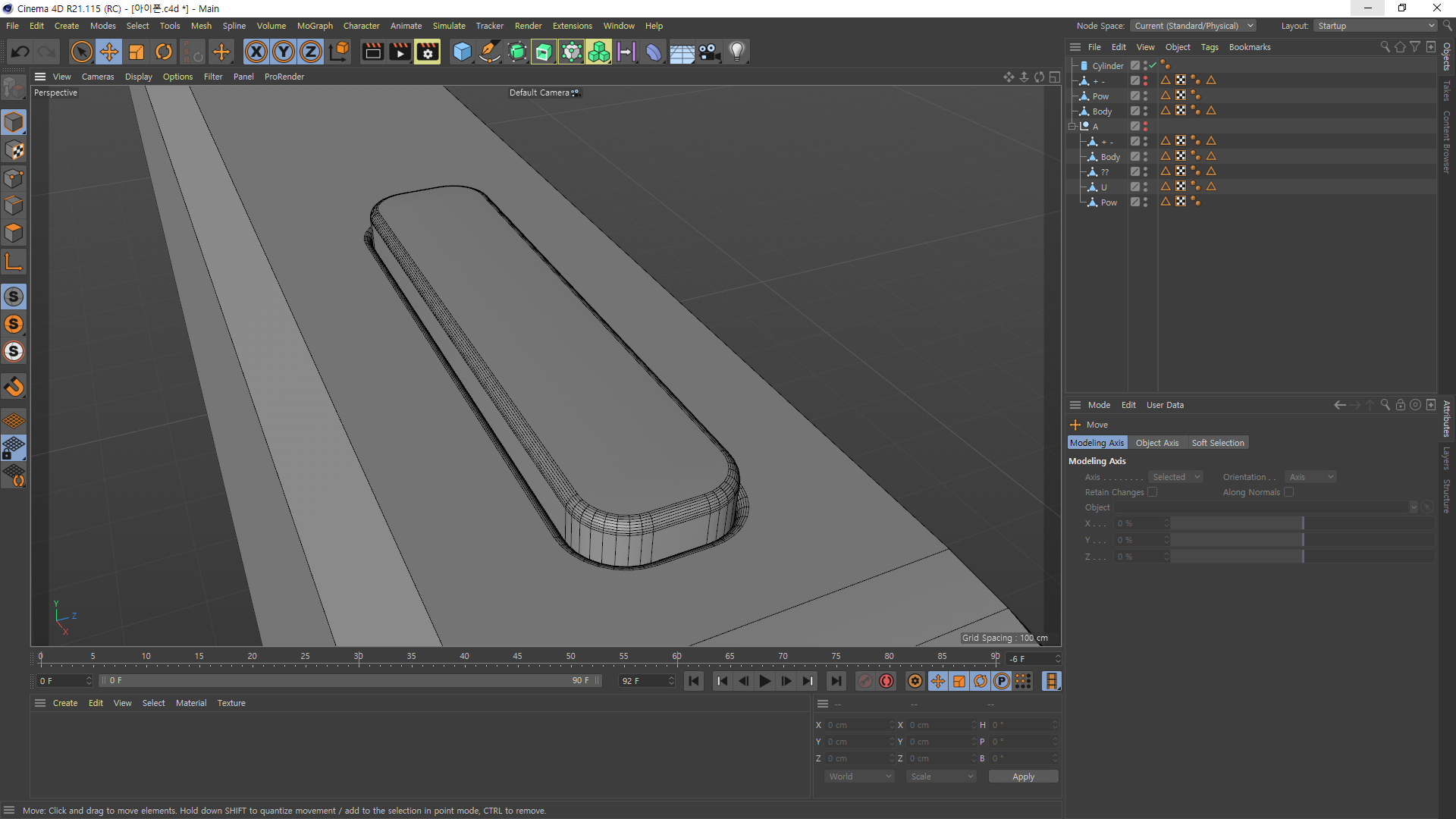Open the World coordinate dropdown
Screen dimensions: 1456x819
point(859,777)
